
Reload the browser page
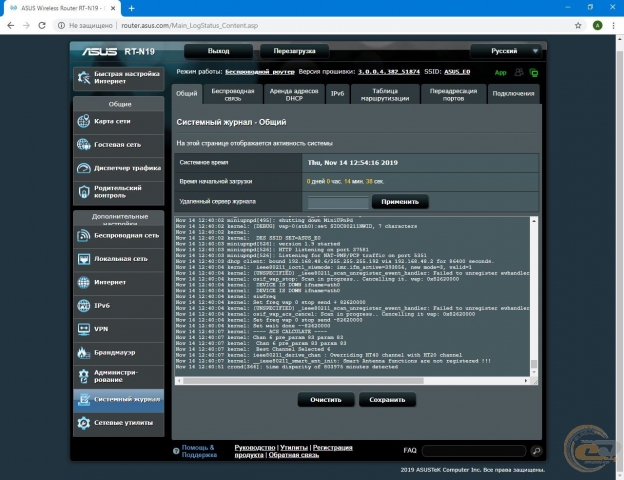coord(42,25)
